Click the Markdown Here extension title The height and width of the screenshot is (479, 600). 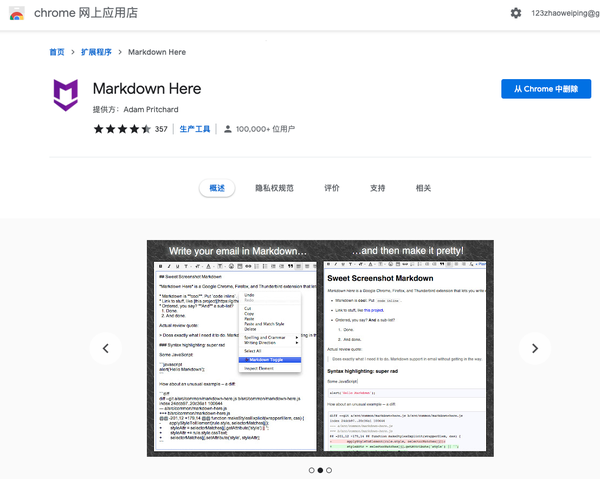(x=147, y=89)
